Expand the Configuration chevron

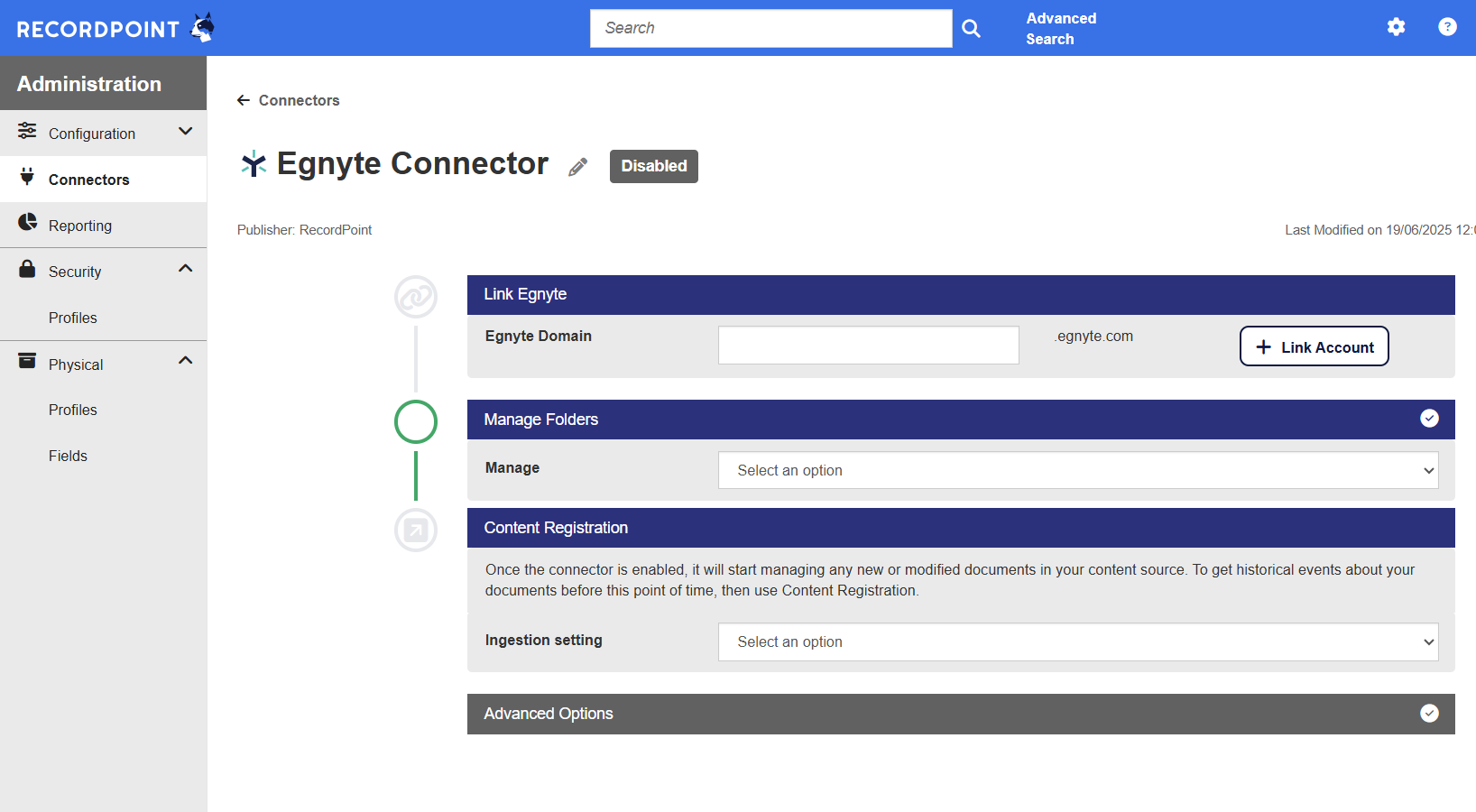click(x=186, y=132)
